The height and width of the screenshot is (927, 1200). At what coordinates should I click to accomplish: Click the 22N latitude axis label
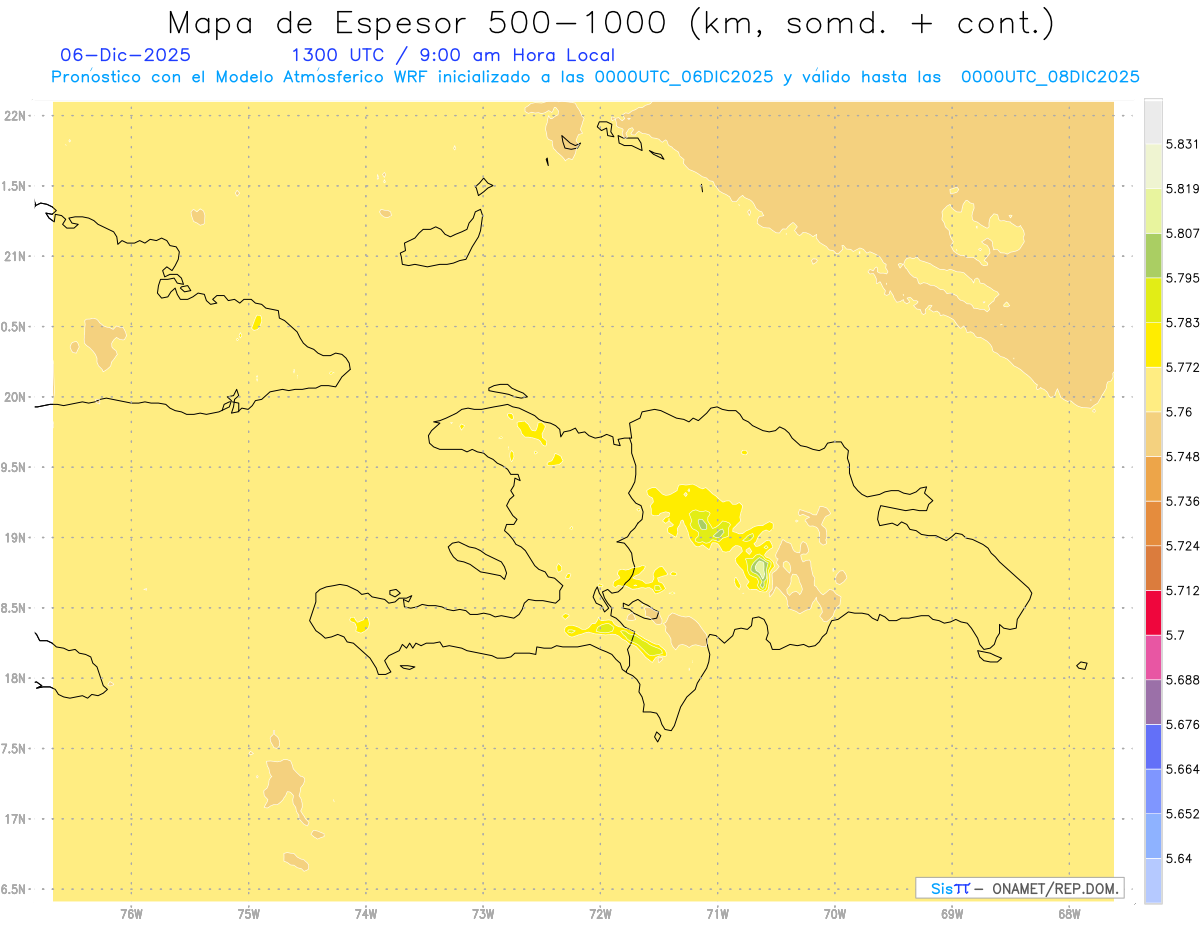15,116
